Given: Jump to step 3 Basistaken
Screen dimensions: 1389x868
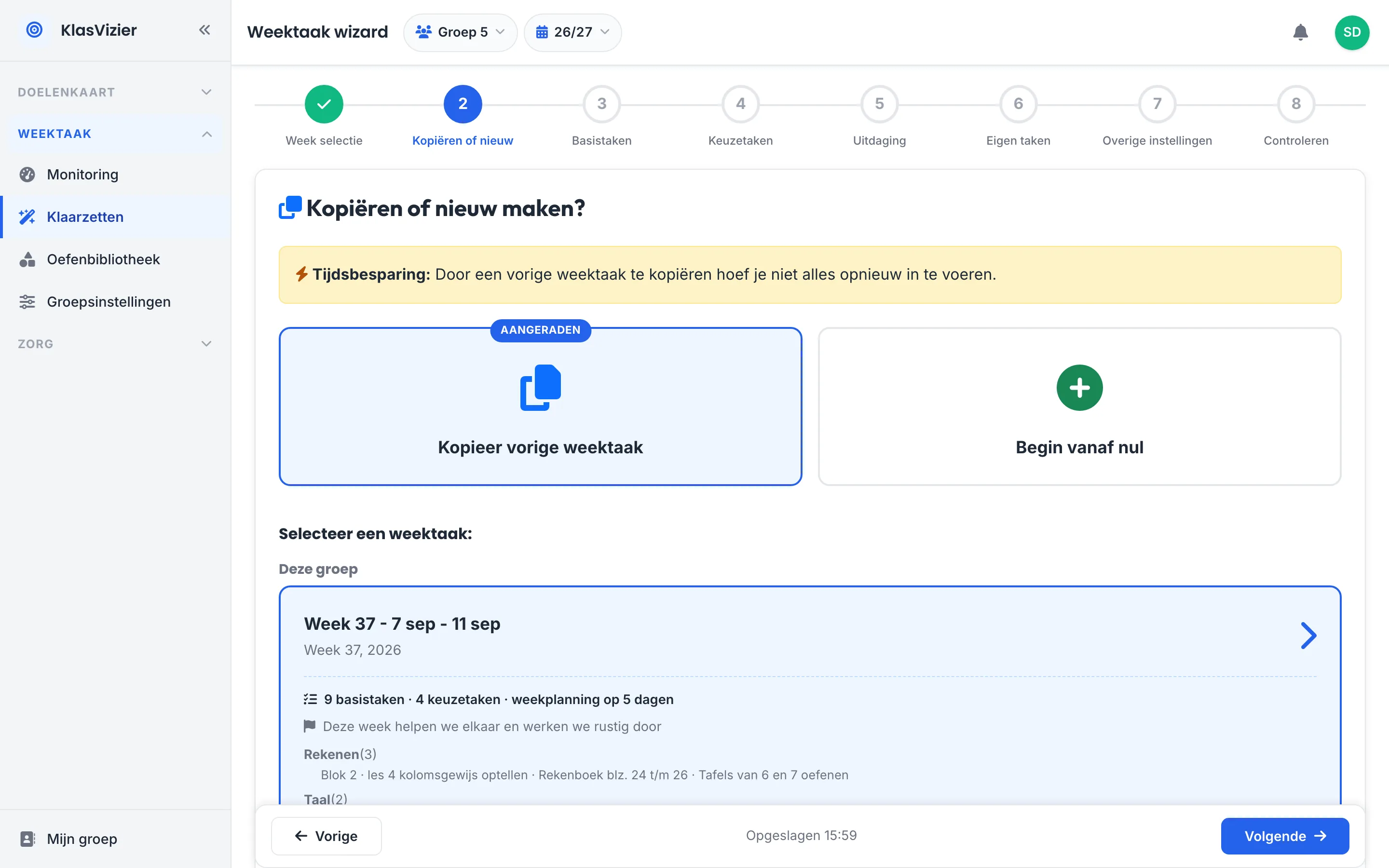Looking at the screenshot, I should point(601,104).
